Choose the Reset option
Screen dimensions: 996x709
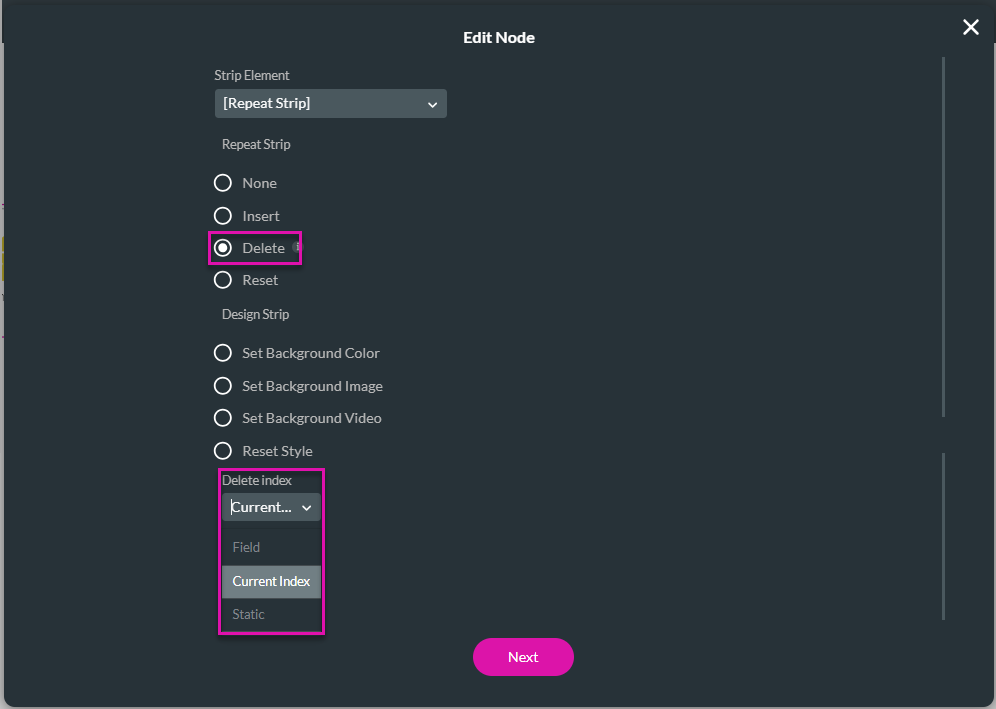pyautogui.click(x=222, y=280)
